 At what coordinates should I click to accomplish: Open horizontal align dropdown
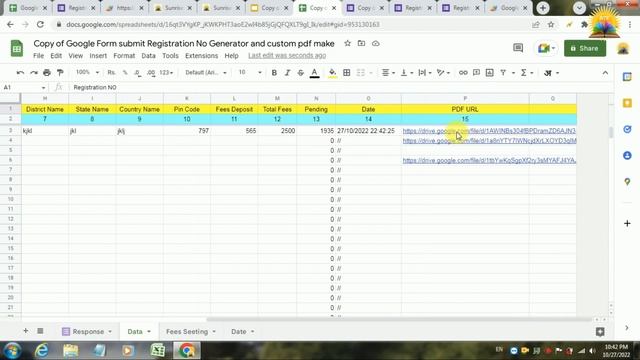388,73
